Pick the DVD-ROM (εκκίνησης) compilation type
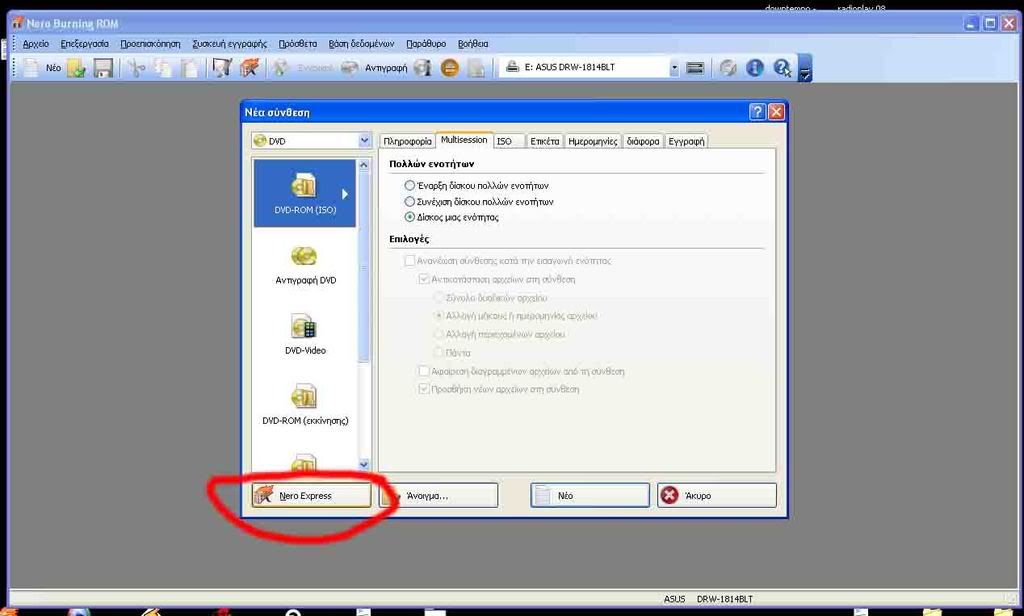Screen dimensions: 1024x616 pyautogui.click(x=305, y=405)
